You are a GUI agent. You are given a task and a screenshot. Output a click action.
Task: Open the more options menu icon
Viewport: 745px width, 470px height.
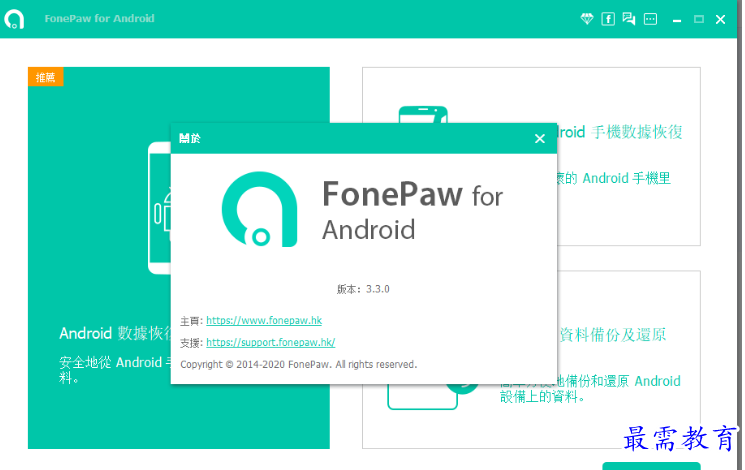(650, 19)
